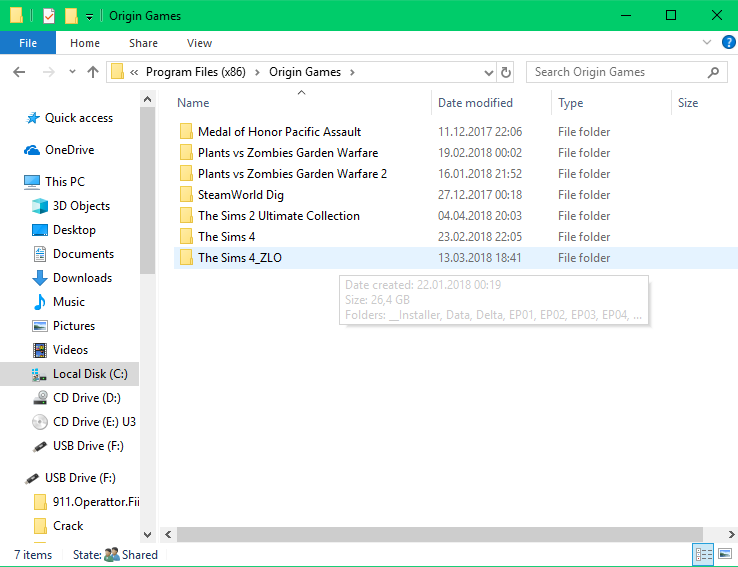The height and width of the screenshot is (567, 738).
Task: Select Medal of Honor Pacific Assault folder
Action: [x=279, y=132]
